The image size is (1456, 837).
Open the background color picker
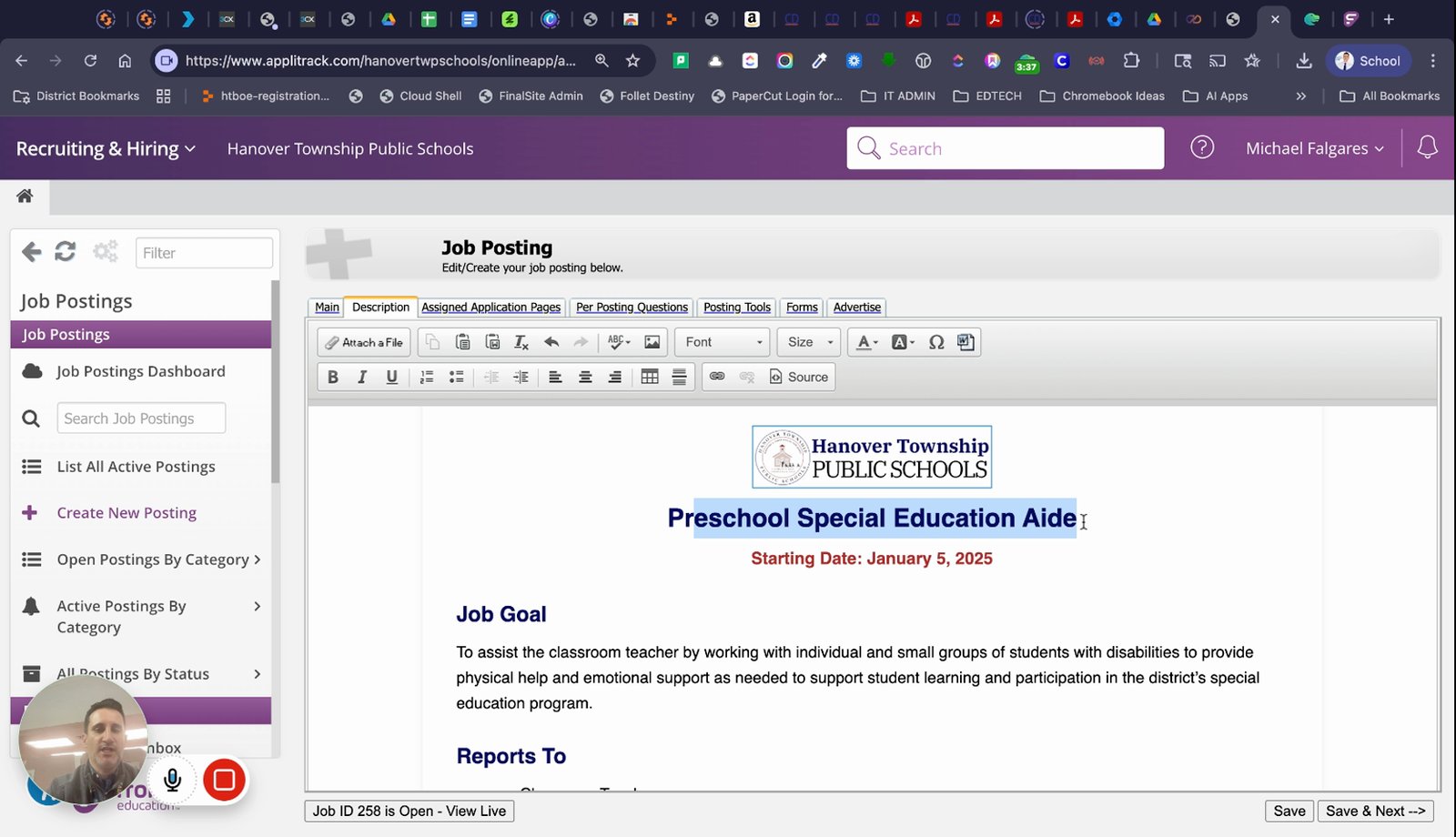point(903,342)
